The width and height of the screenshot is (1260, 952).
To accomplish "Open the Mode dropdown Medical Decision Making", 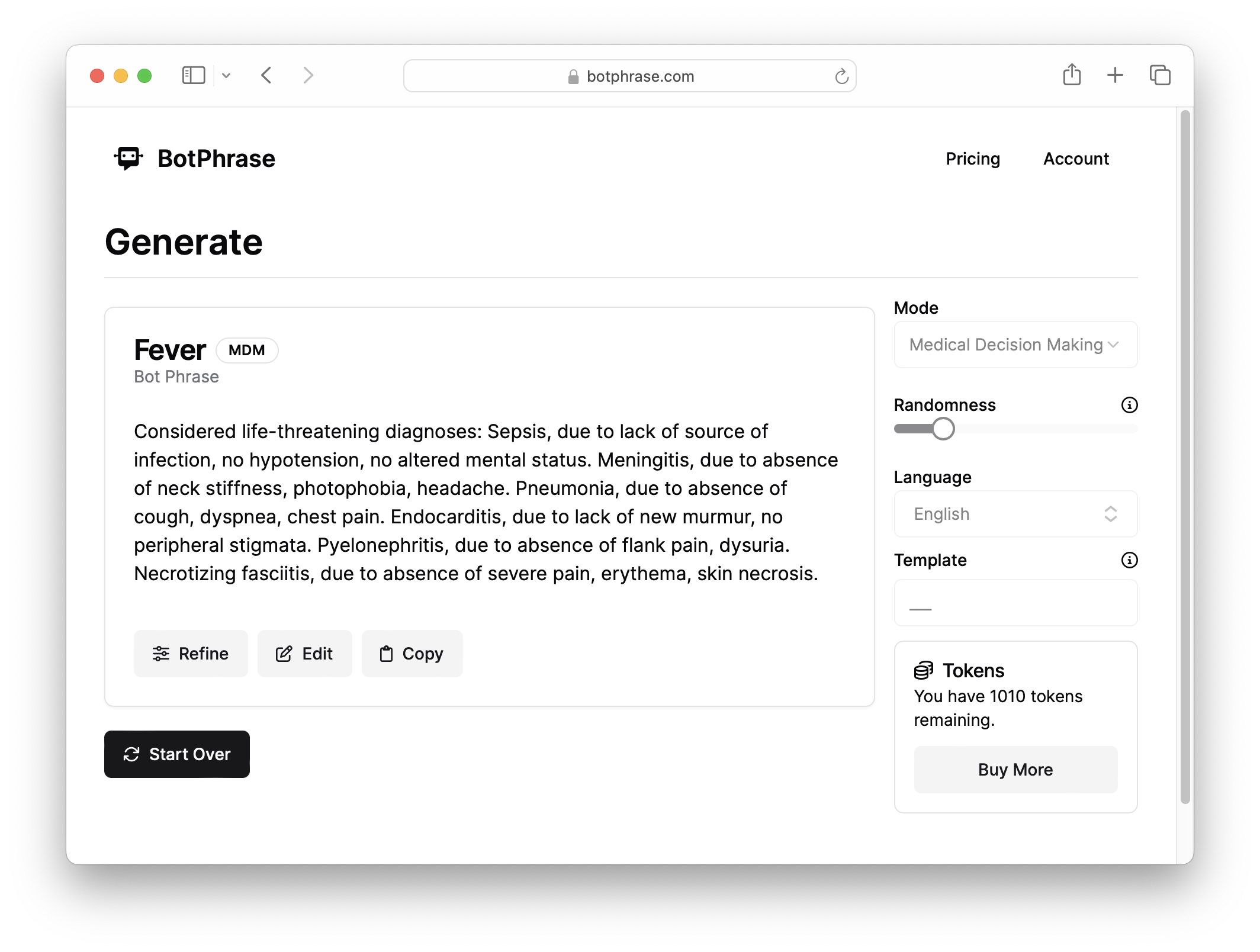I will click(x=1015, y=345).
